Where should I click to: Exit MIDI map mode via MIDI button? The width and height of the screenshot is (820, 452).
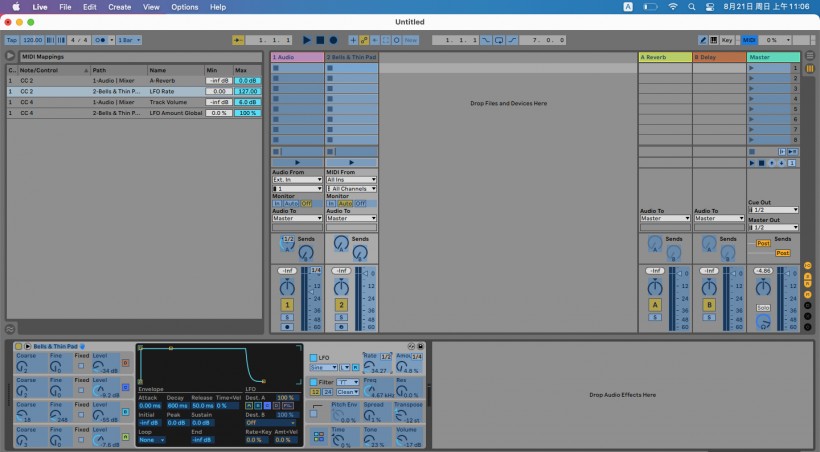pyautogui.click(x=749, y=40)
